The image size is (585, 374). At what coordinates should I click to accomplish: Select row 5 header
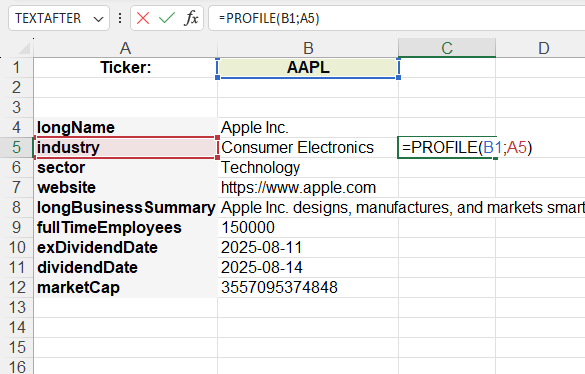pyautogui.click(x=16, y=147)
